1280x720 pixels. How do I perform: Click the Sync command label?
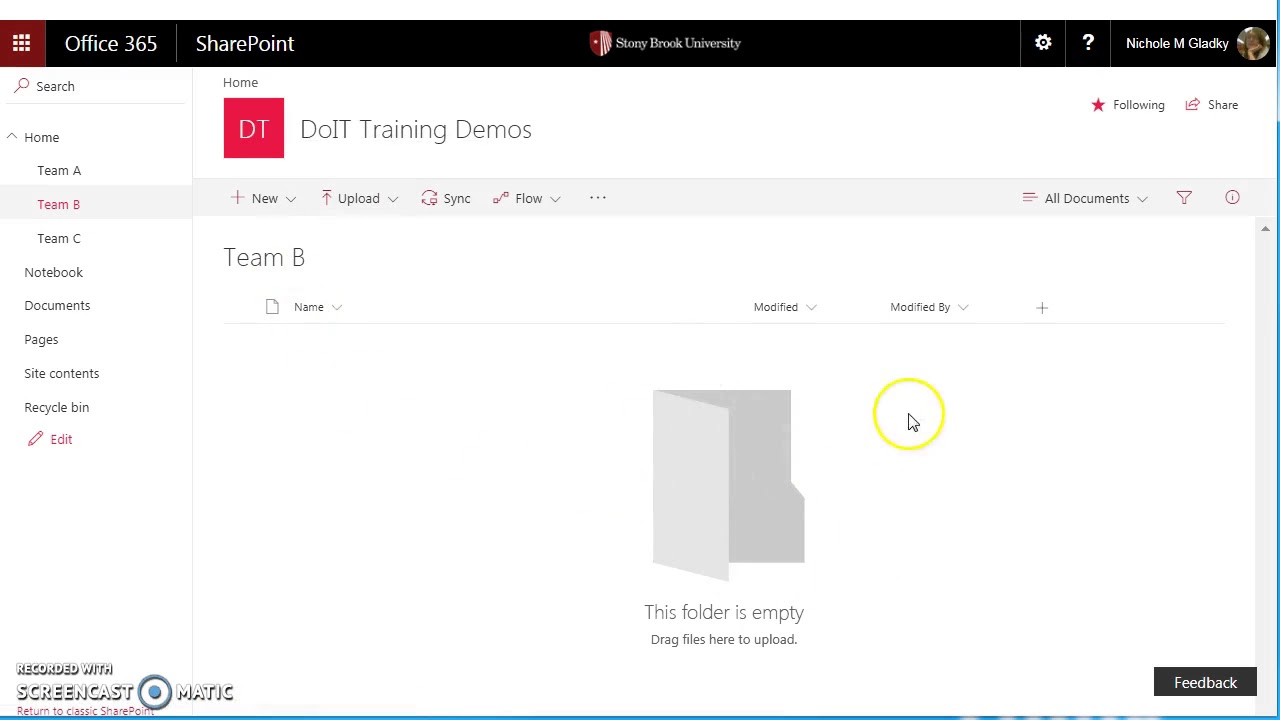(457, 198)
